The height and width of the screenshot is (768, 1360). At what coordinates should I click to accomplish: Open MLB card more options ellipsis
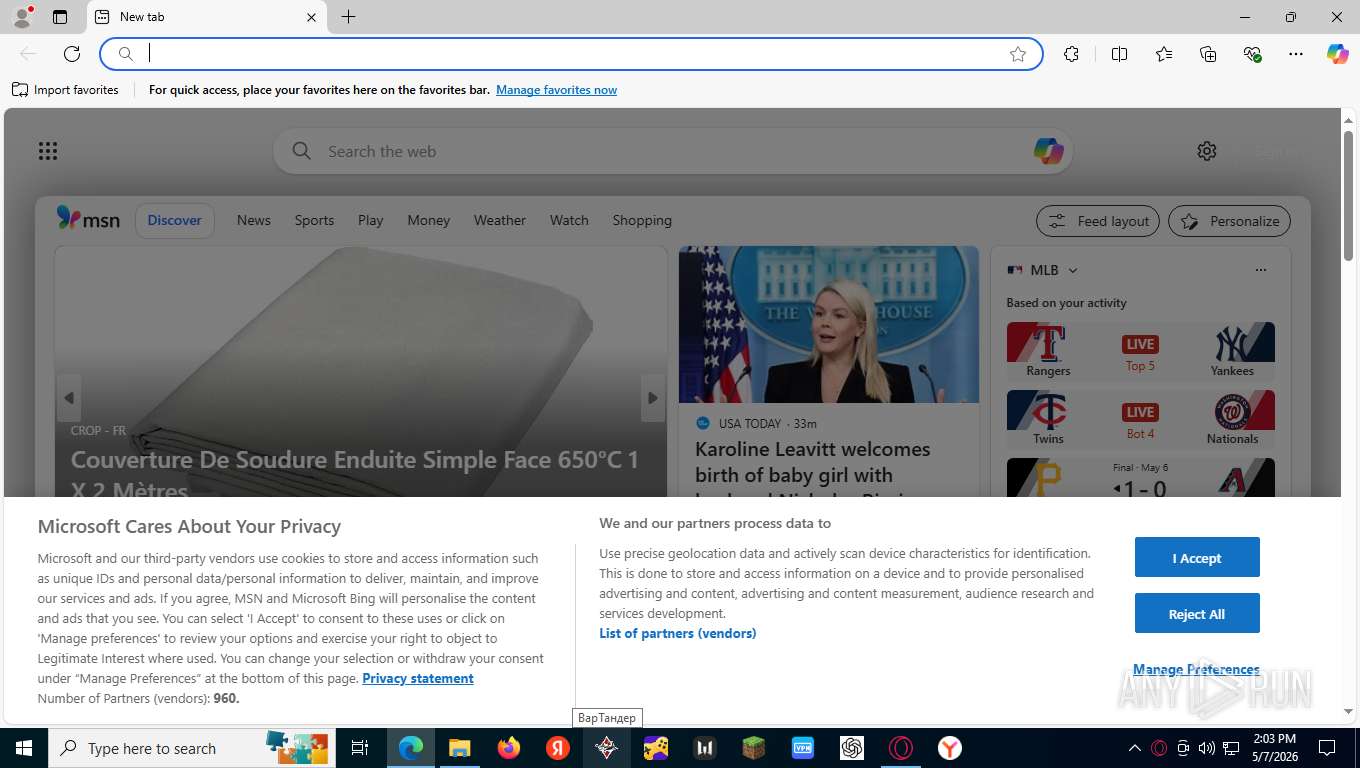(1260, 270)
